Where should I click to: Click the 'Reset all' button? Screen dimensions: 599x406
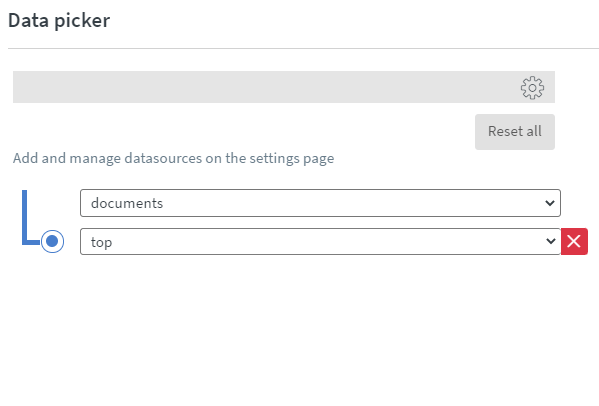click(515, 132)
